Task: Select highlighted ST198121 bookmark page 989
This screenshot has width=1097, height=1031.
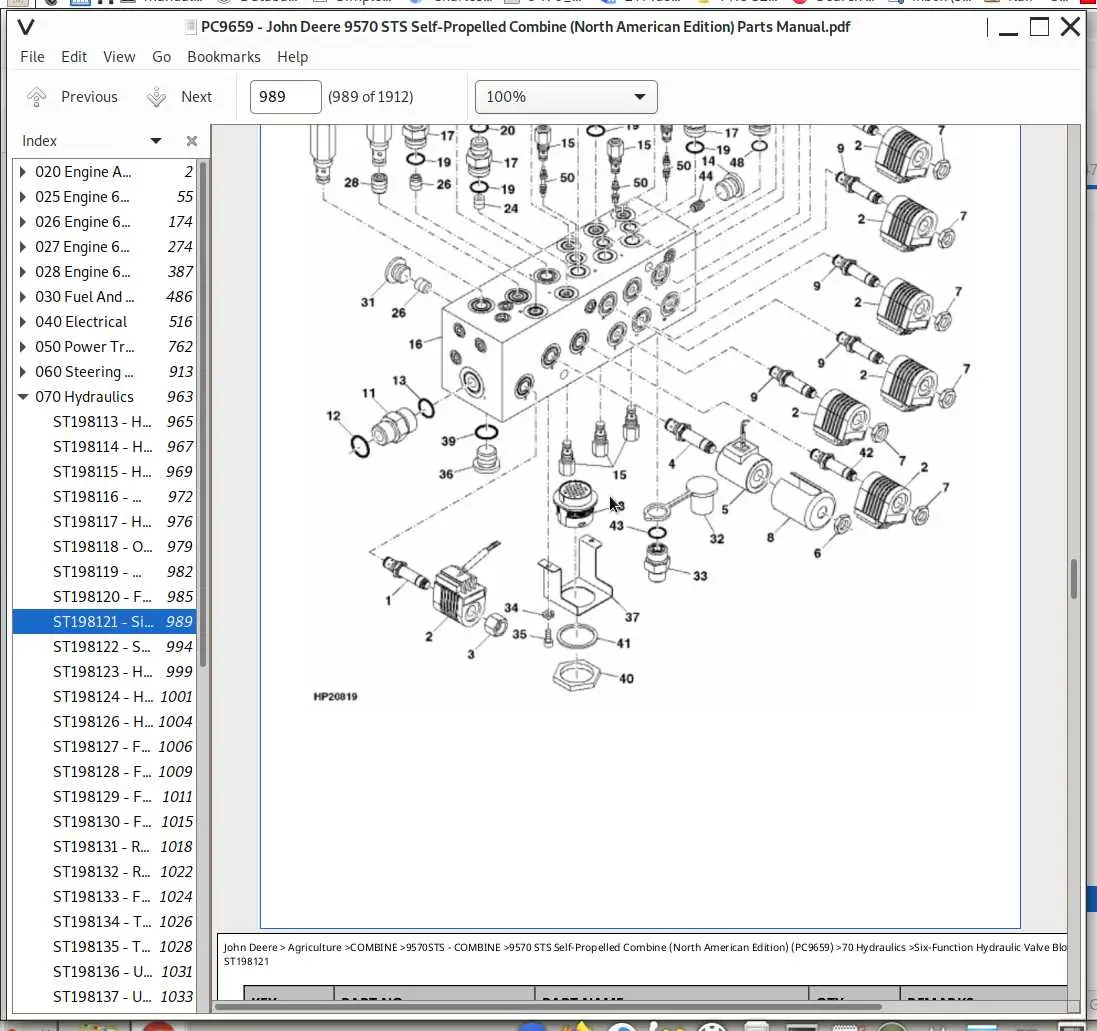Action: click(104, 622)
